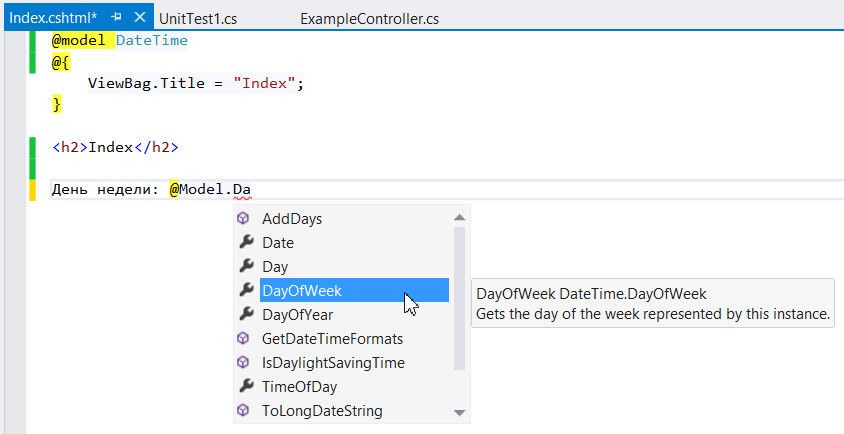
Task: Place the cursor after @Model.Da
Action: coord(251,190)
